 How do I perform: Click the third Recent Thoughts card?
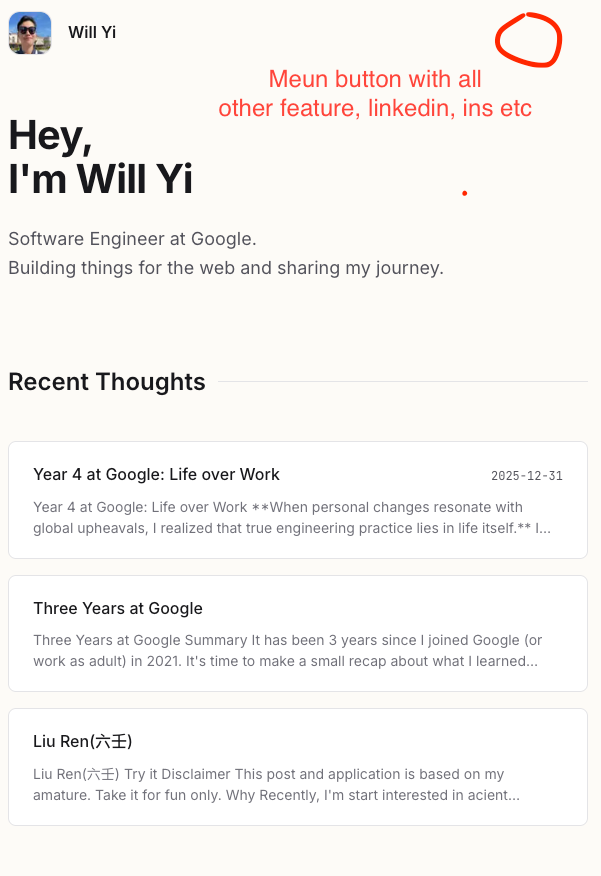297,766
